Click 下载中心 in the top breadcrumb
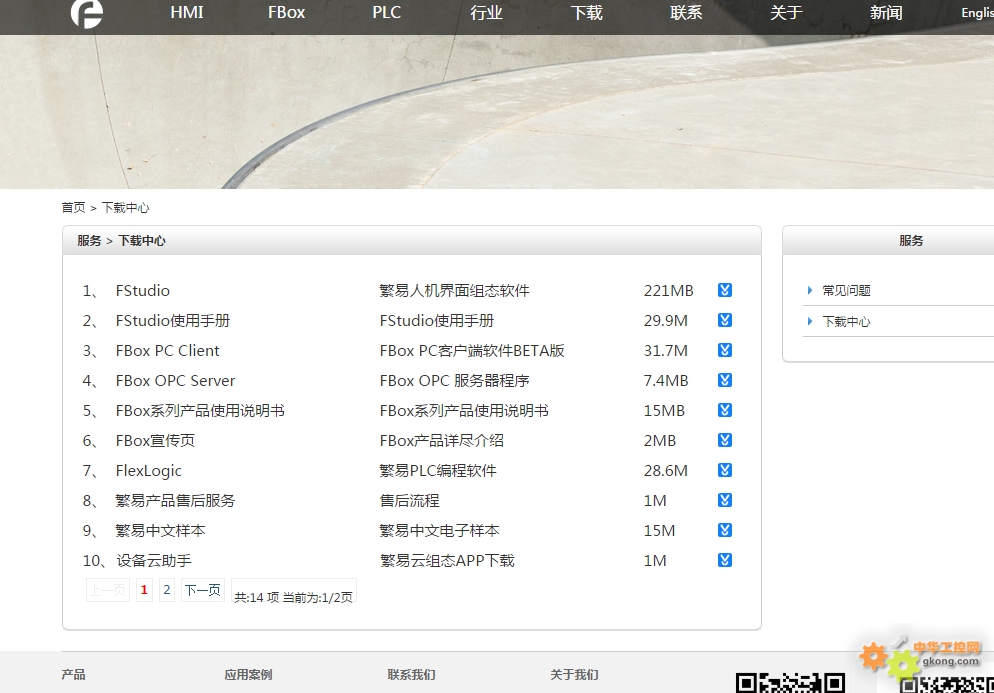This screenshot has height=693, width=994. [126, 207]
